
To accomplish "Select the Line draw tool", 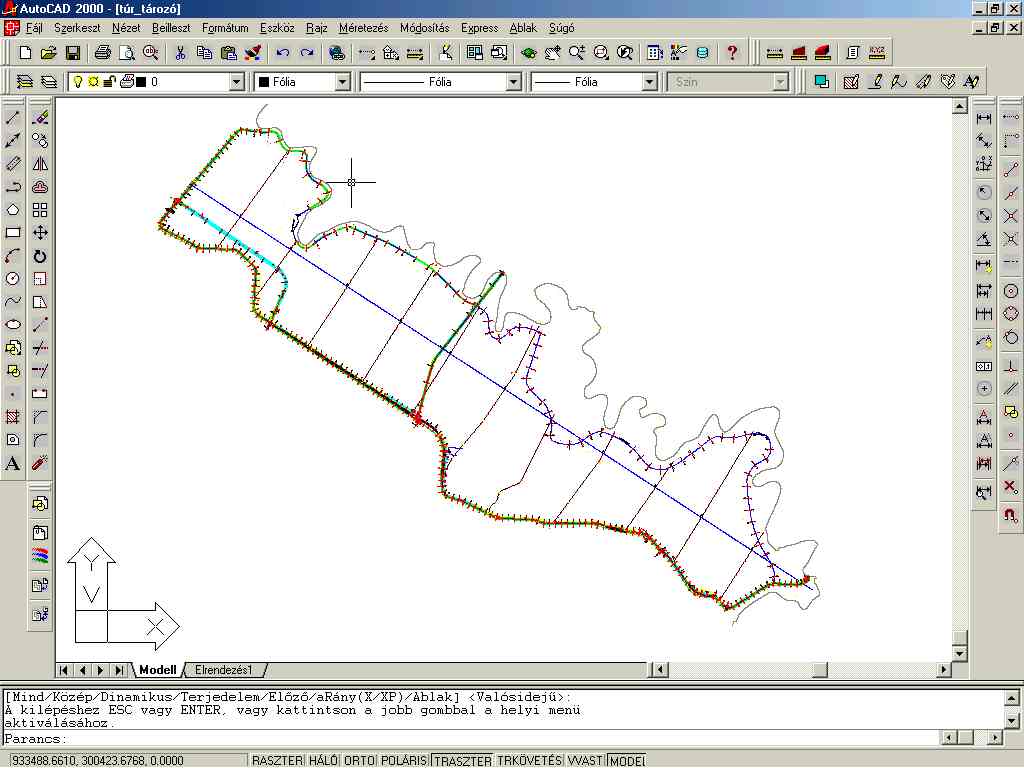I will [x=13, y=118].
